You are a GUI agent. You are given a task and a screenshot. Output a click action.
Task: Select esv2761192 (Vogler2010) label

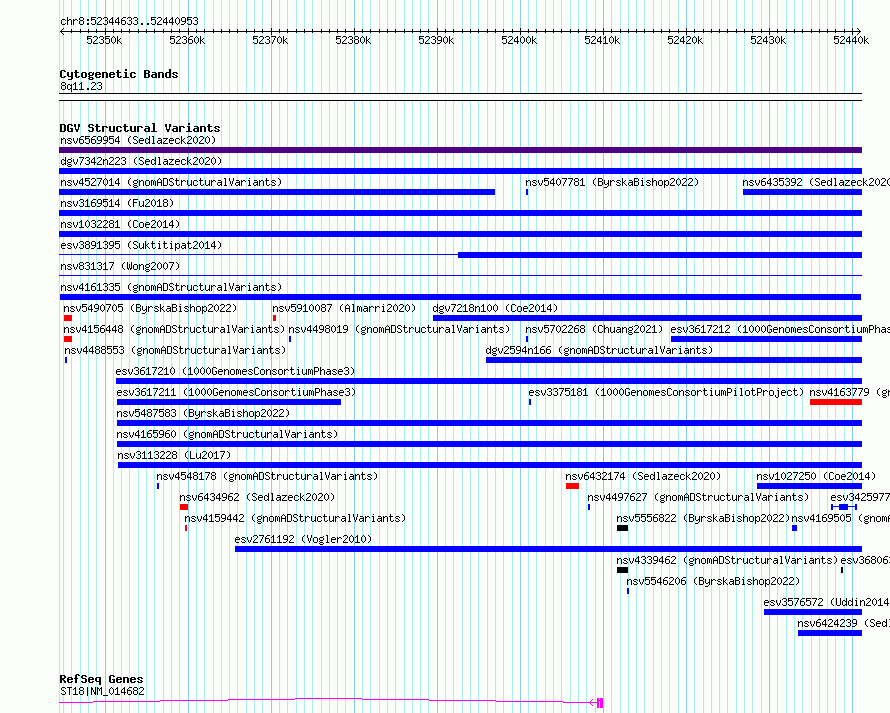pos(303,539)
